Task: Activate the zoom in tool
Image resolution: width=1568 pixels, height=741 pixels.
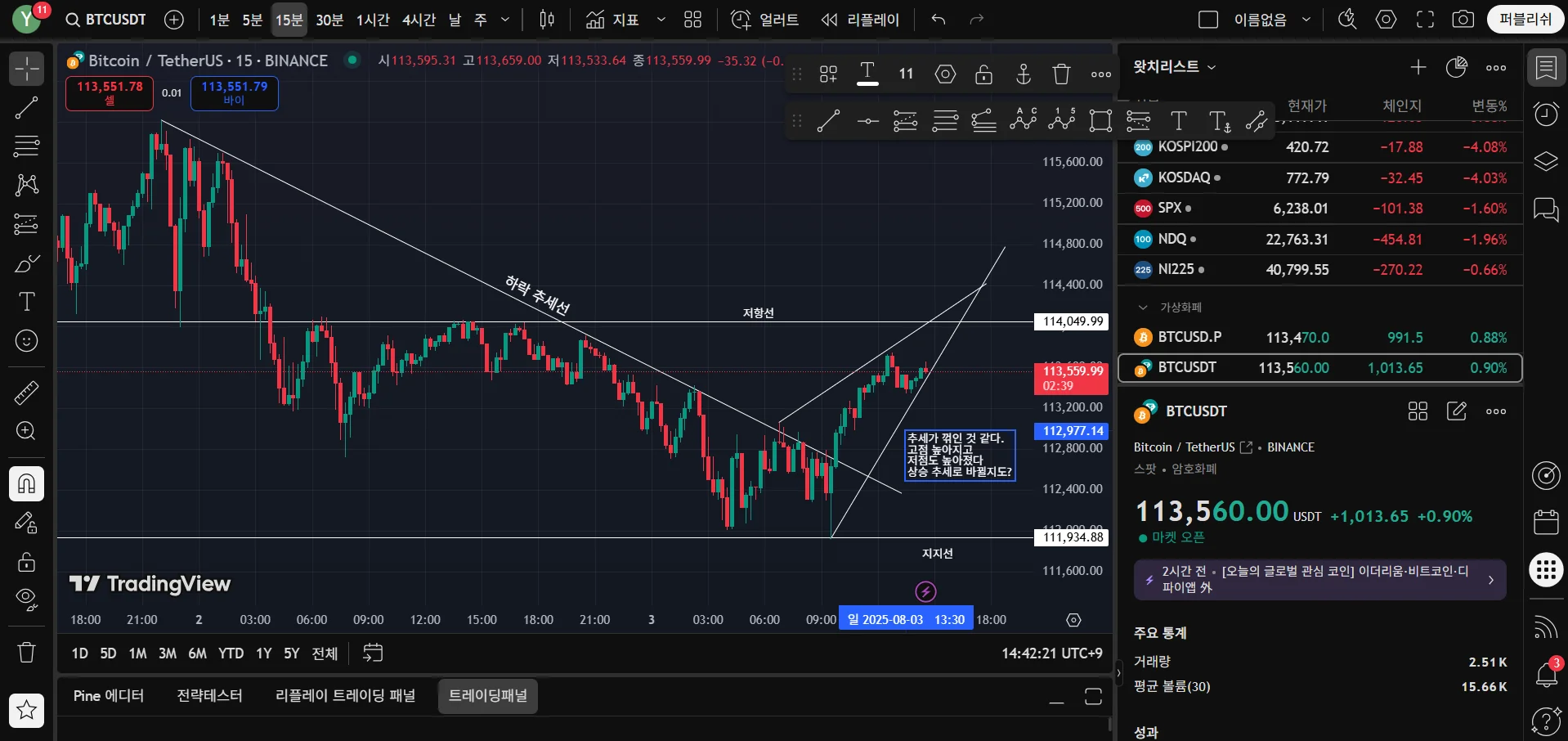Action: coord(26,431)
